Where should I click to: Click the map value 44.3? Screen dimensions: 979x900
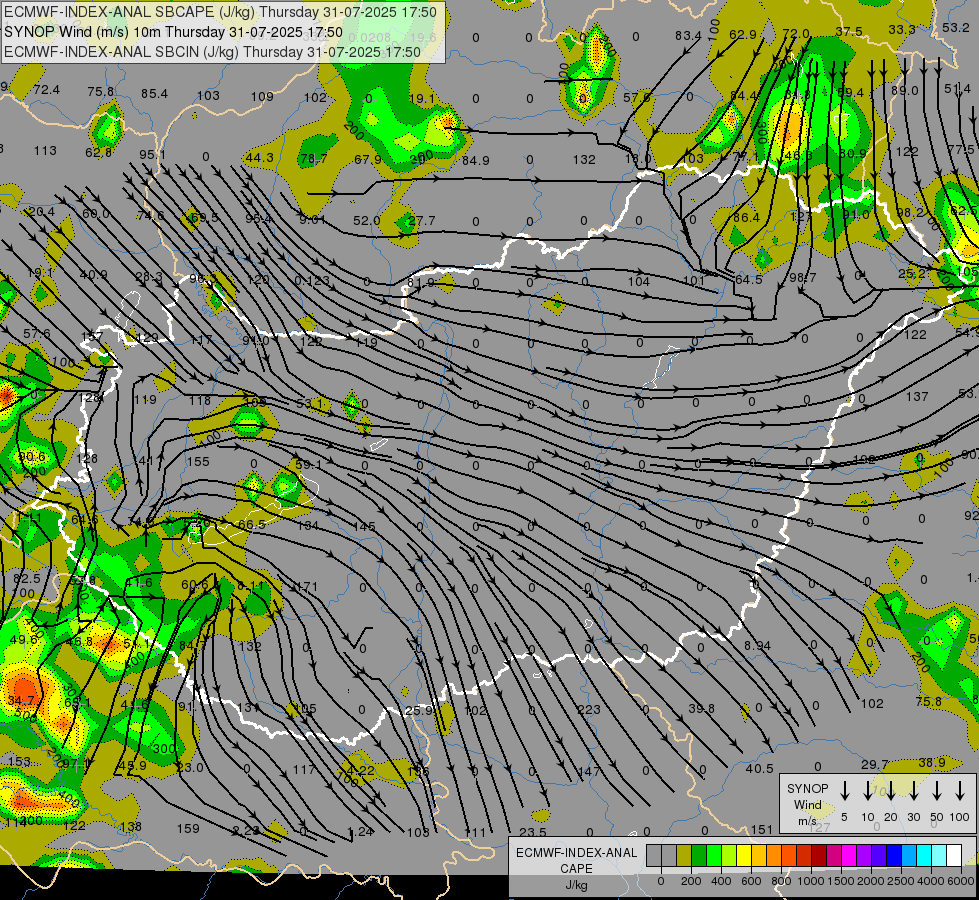pos(259,157)
